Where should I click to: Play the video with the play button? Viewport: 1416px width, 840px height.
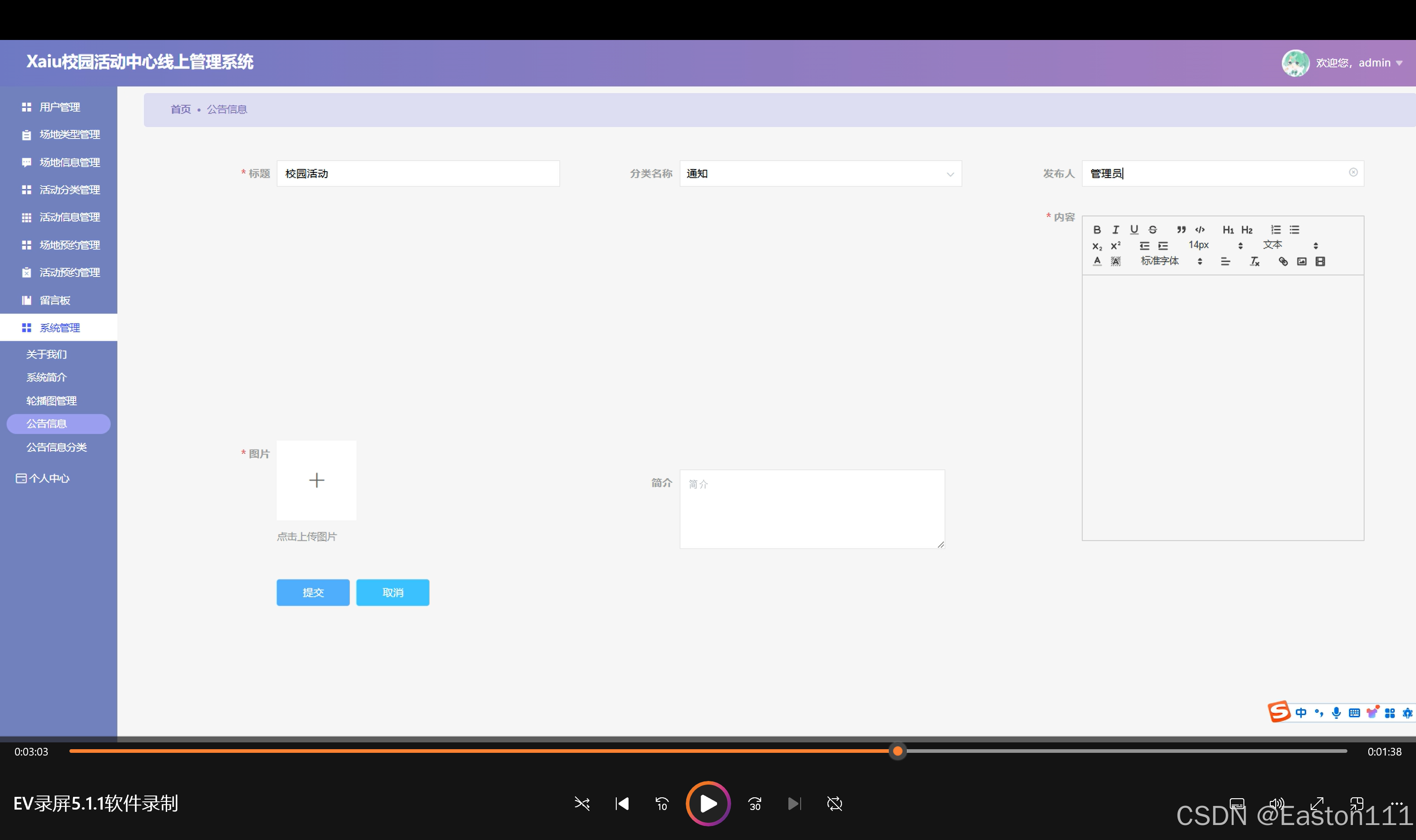708,804
